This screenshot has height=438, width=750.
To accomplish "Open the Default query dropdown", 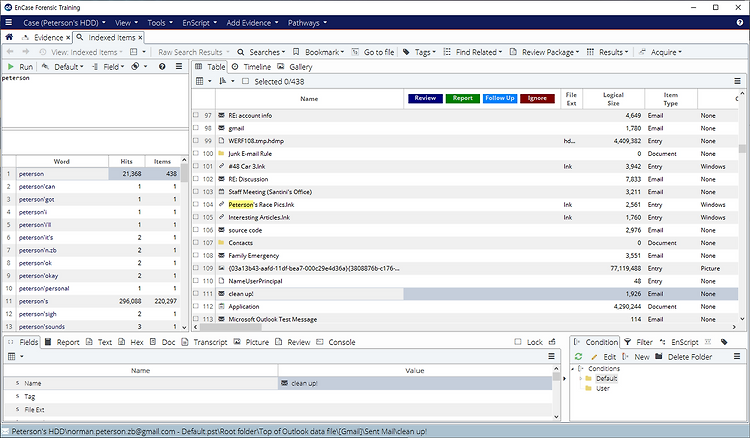I will click(x=63, y=66).
